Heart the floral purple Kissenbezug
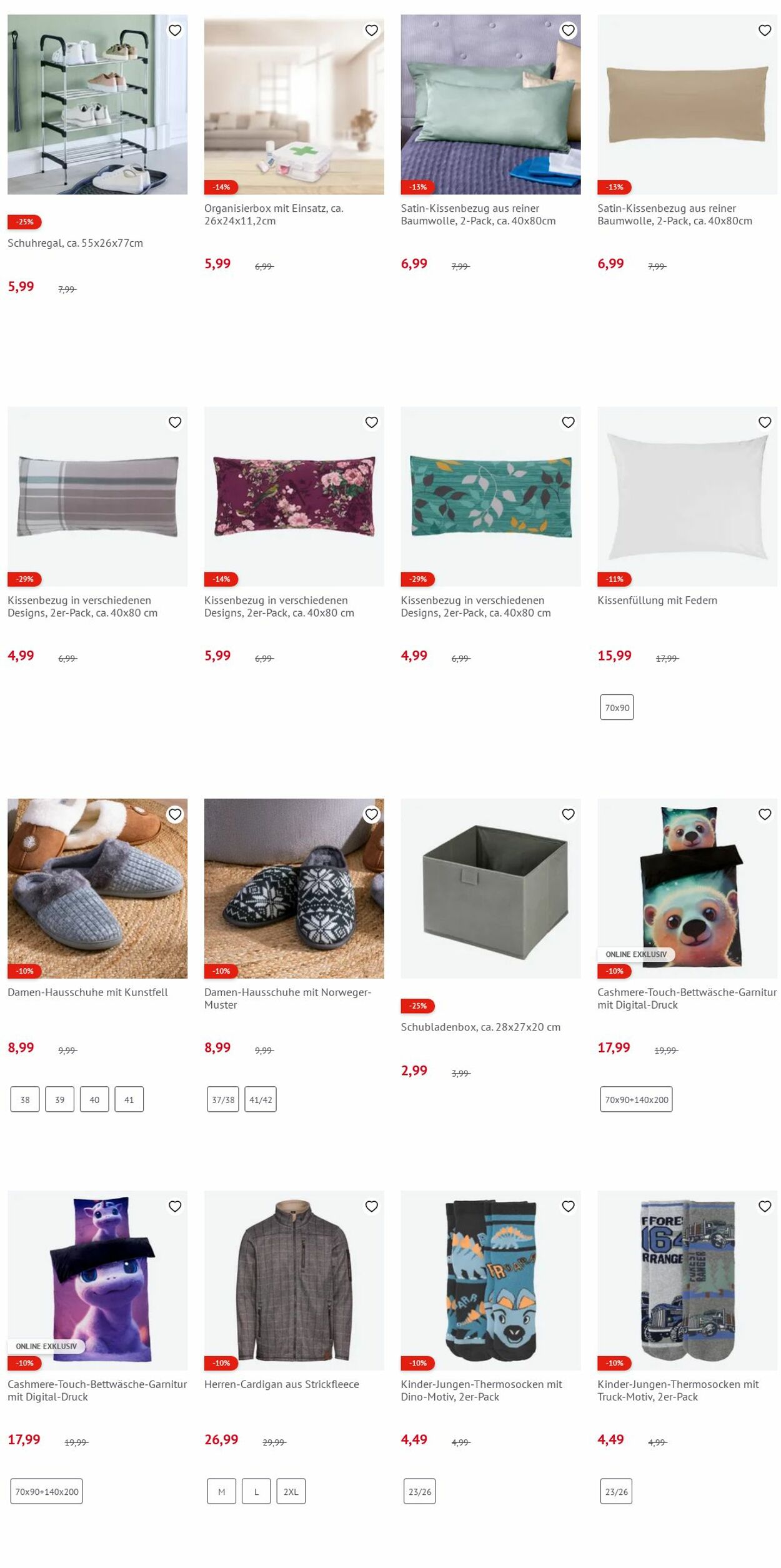The width and height of the screenshot is (781, 1568). 372,422
